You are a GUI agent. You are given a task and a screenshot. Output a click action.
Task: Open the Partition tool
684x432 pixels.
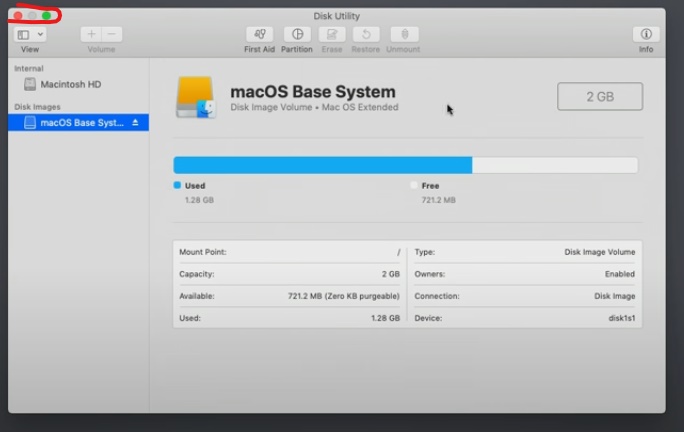[297, 34]
